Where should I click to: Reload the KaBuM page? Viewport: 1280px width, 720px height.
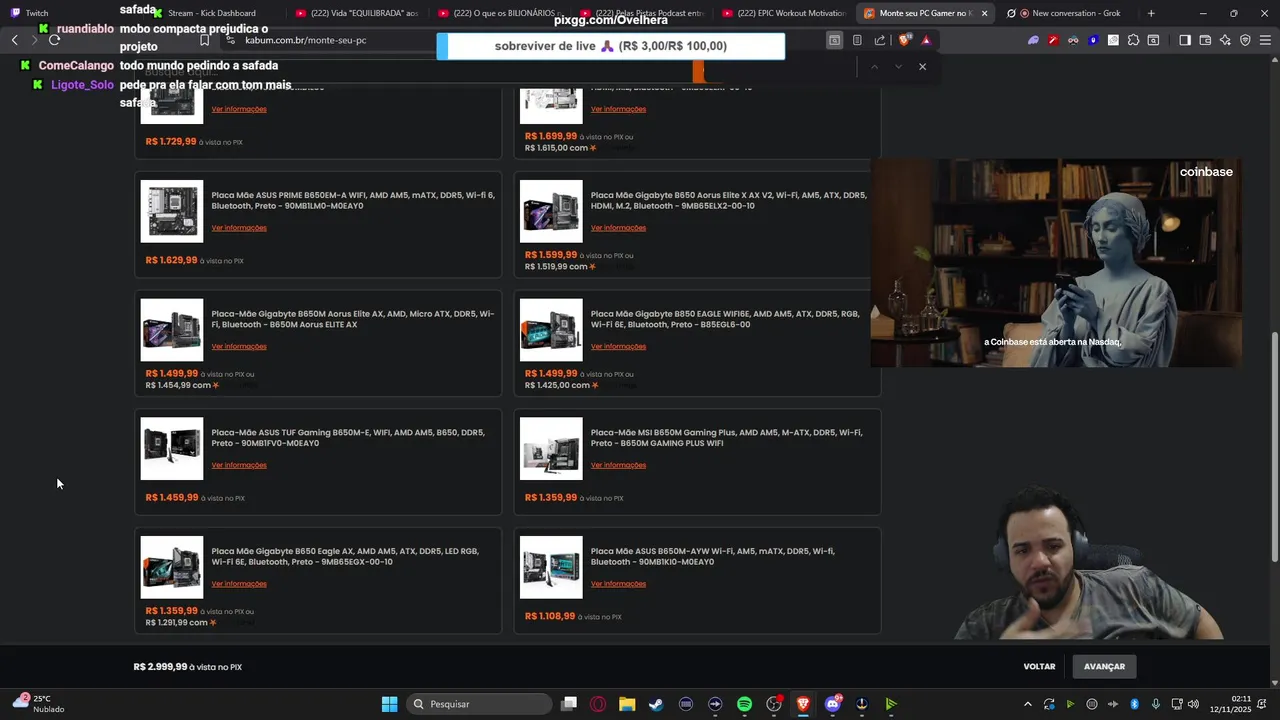click(x=54, y=40)
